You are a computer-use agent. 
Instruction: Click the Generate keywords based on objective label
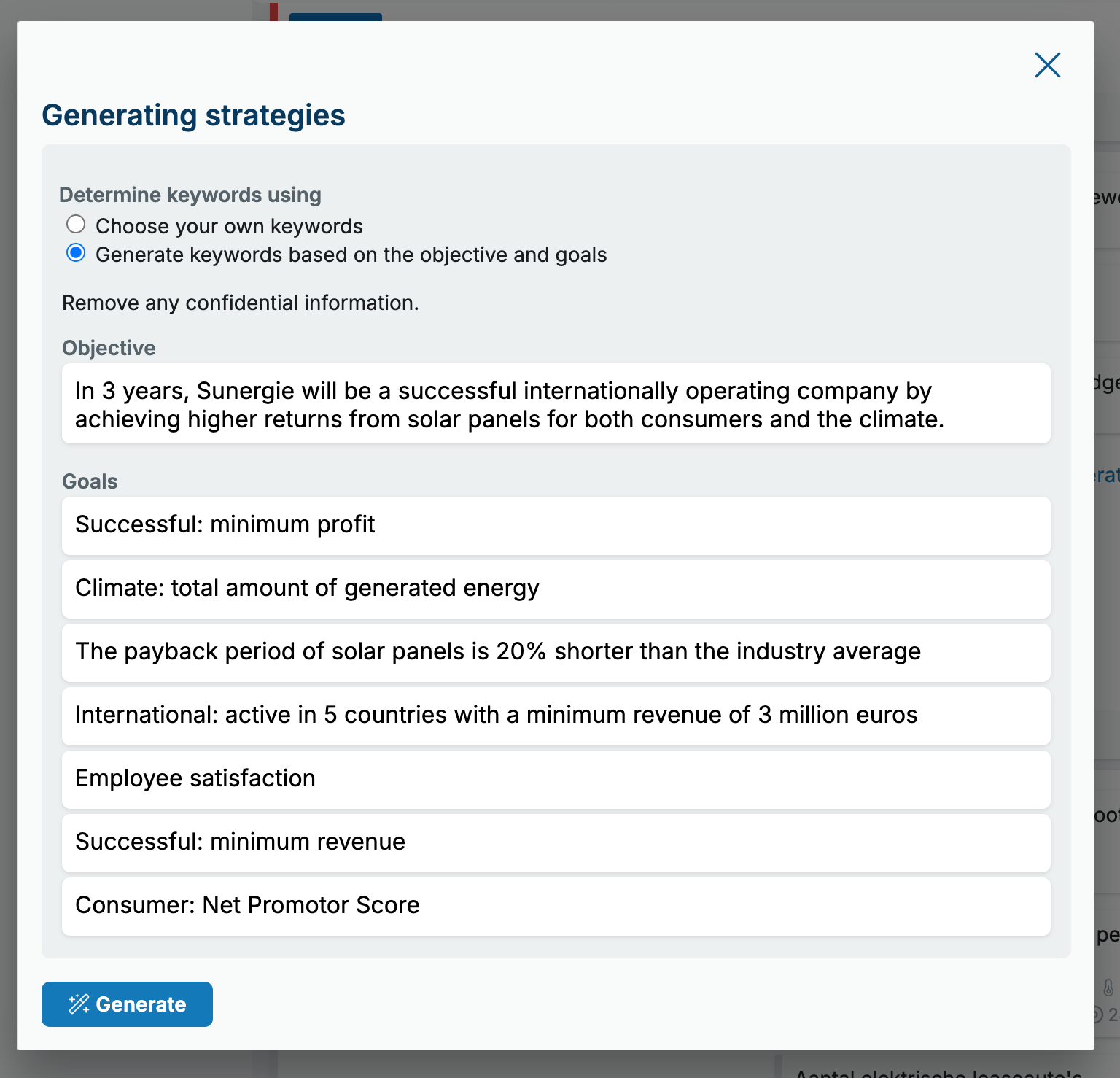tap(351, 255)
